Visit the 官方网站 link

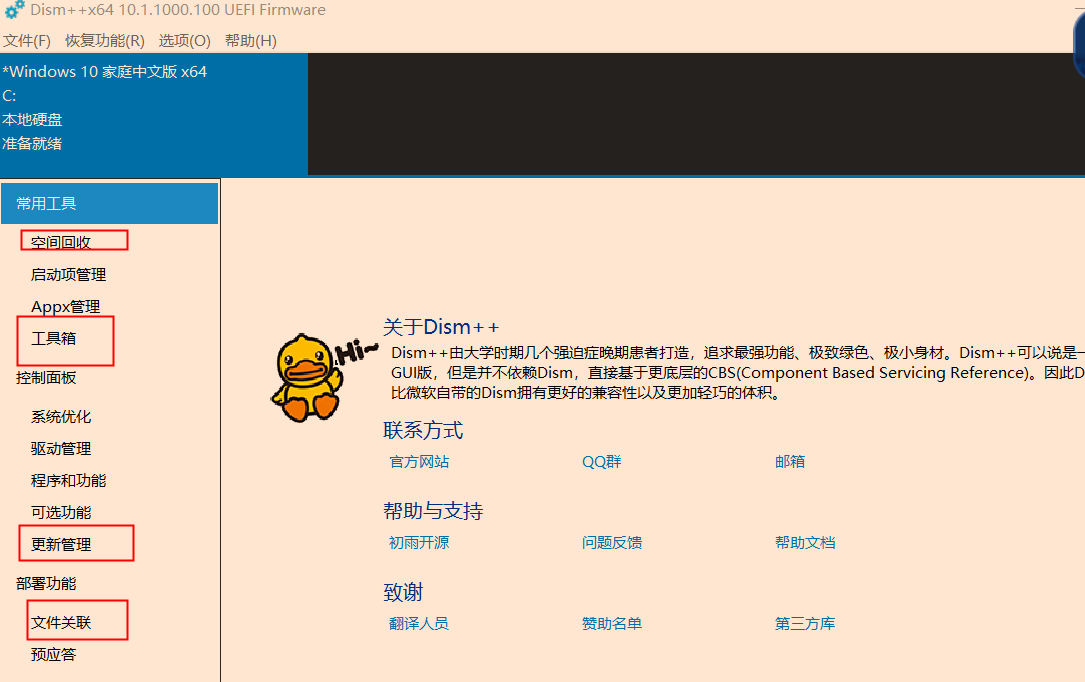coord(419,461)
